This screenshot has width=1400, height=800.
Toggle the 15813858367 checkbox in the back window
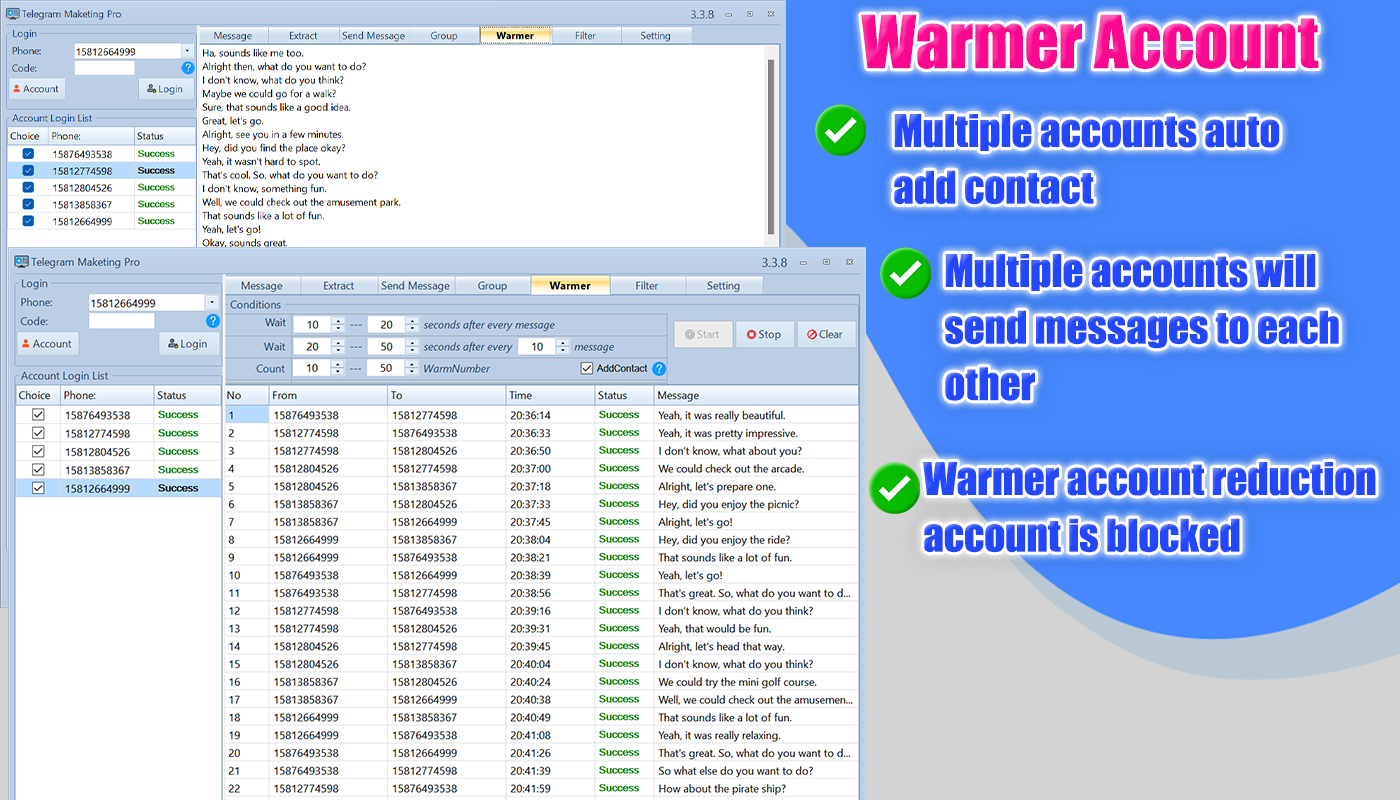[28, 204]
